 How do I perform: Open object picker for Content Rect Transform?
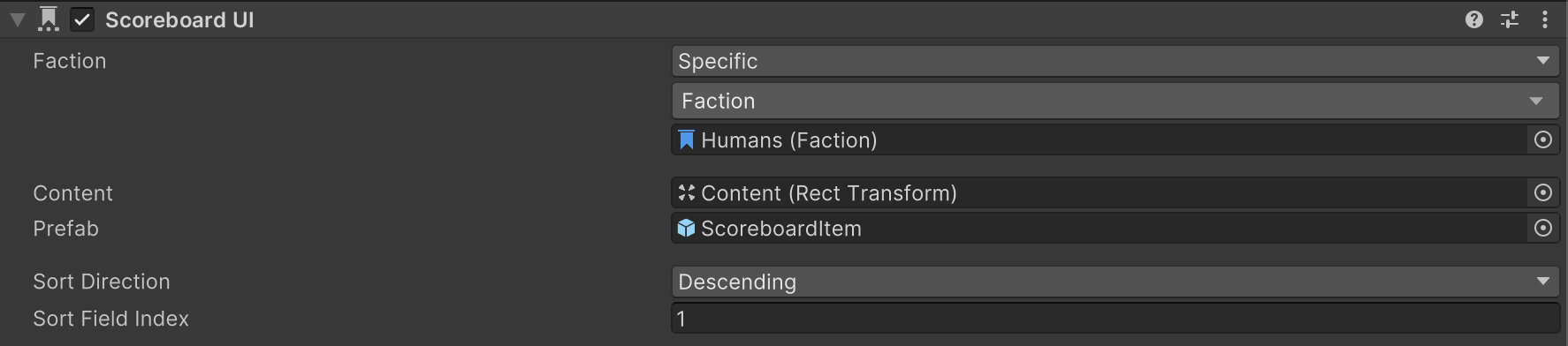coord(1543,193)
